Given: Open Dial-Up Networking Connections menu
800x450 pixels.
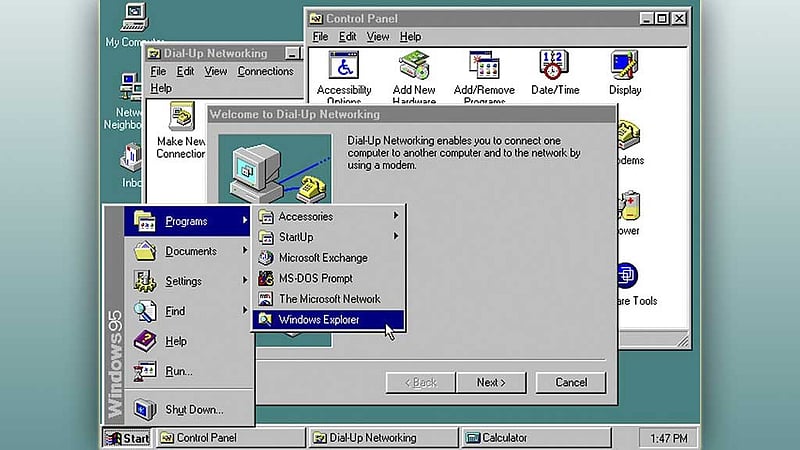Looking at the screenshot, I should [x=265, y=71].
